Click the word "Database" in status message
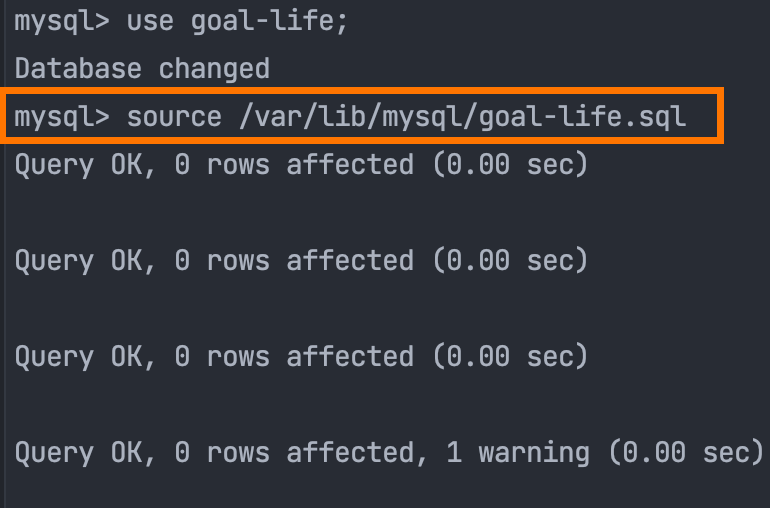 (78, 69)
